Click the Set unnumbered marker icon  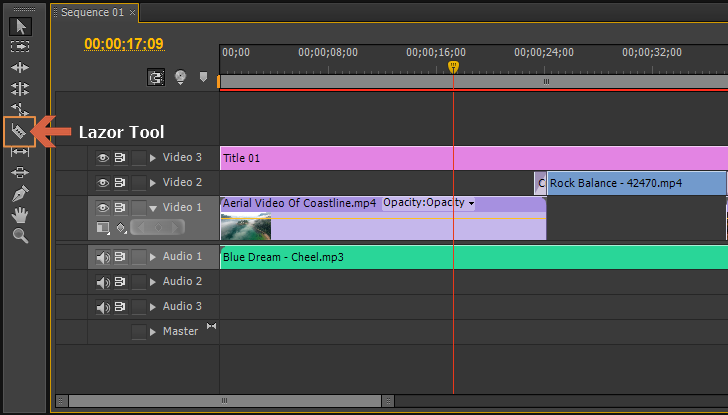tap(203, 77)
